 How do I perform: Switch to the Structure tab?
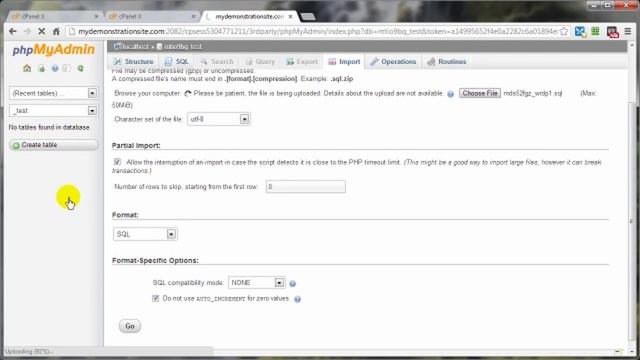coord(134,62)
